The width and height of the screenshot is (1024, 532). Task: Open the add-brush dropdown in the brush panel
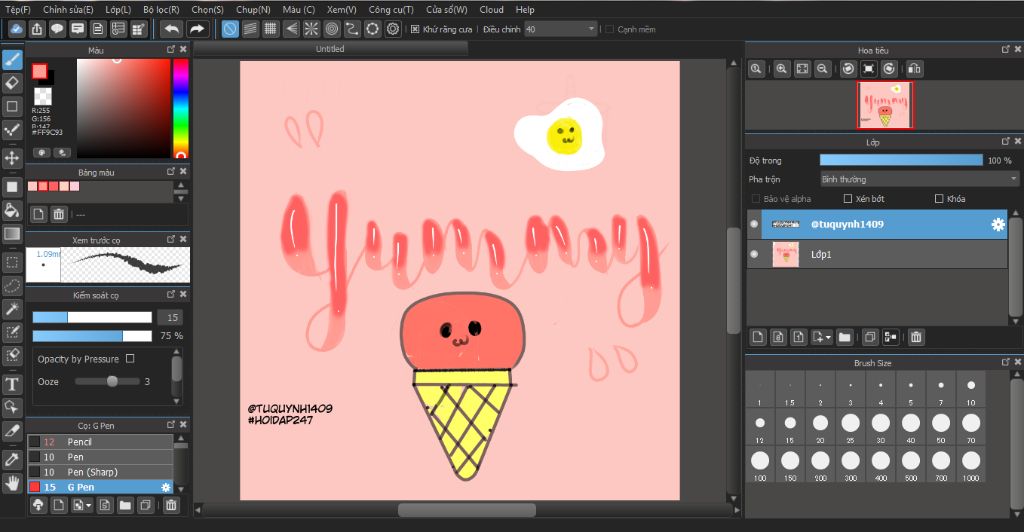tap(82, 505)
